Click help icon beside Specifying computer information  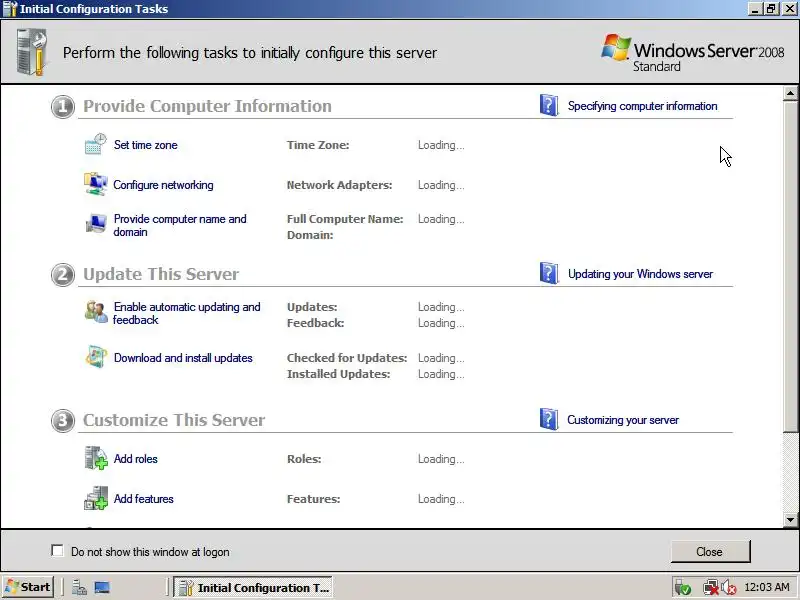coord(549,106)
